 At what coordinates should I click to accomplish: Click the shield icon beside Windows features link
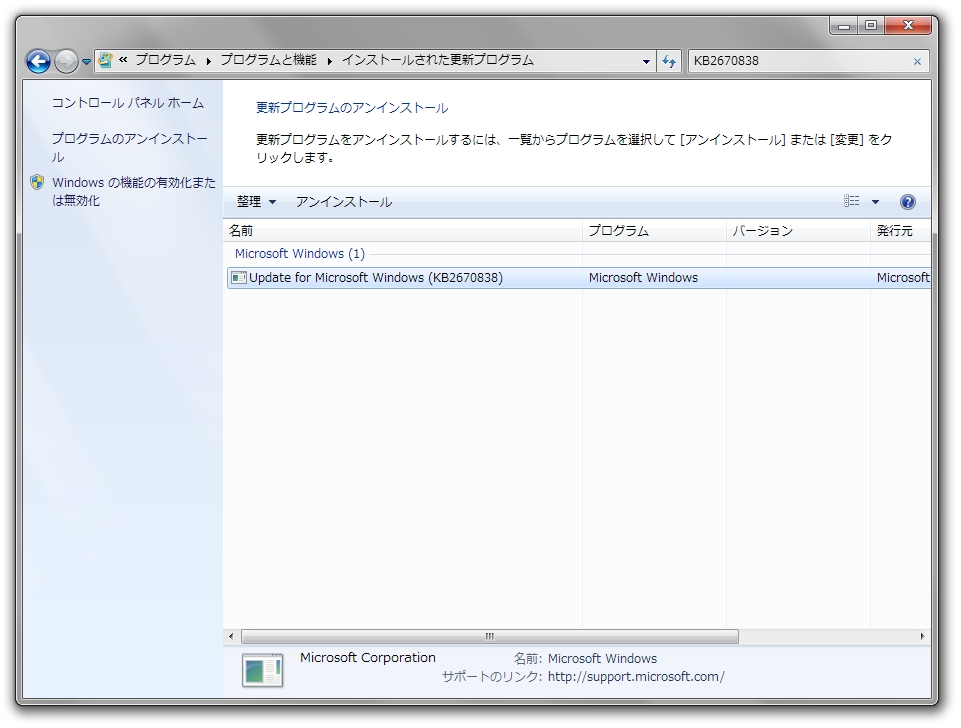tap(37, 183)
